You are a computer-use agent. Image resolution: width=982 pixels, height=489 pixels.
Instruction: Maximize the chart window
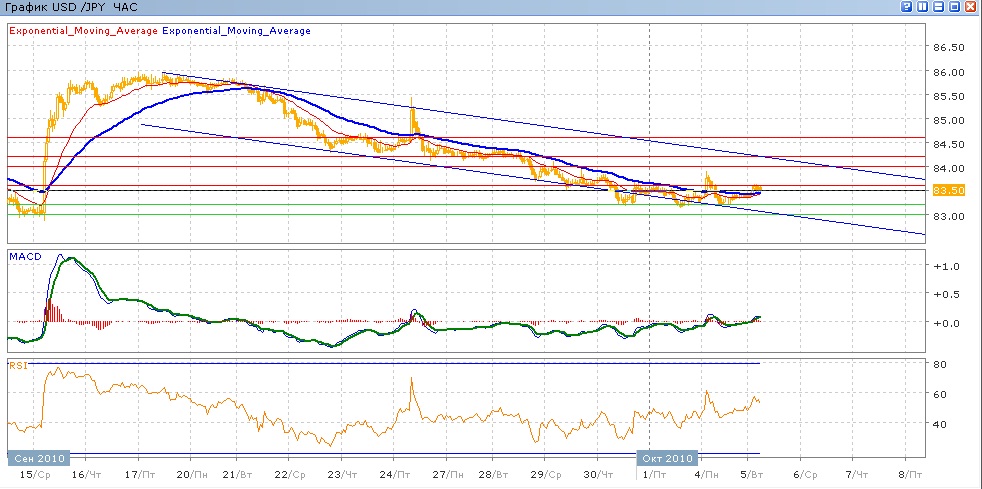(955, 7)
